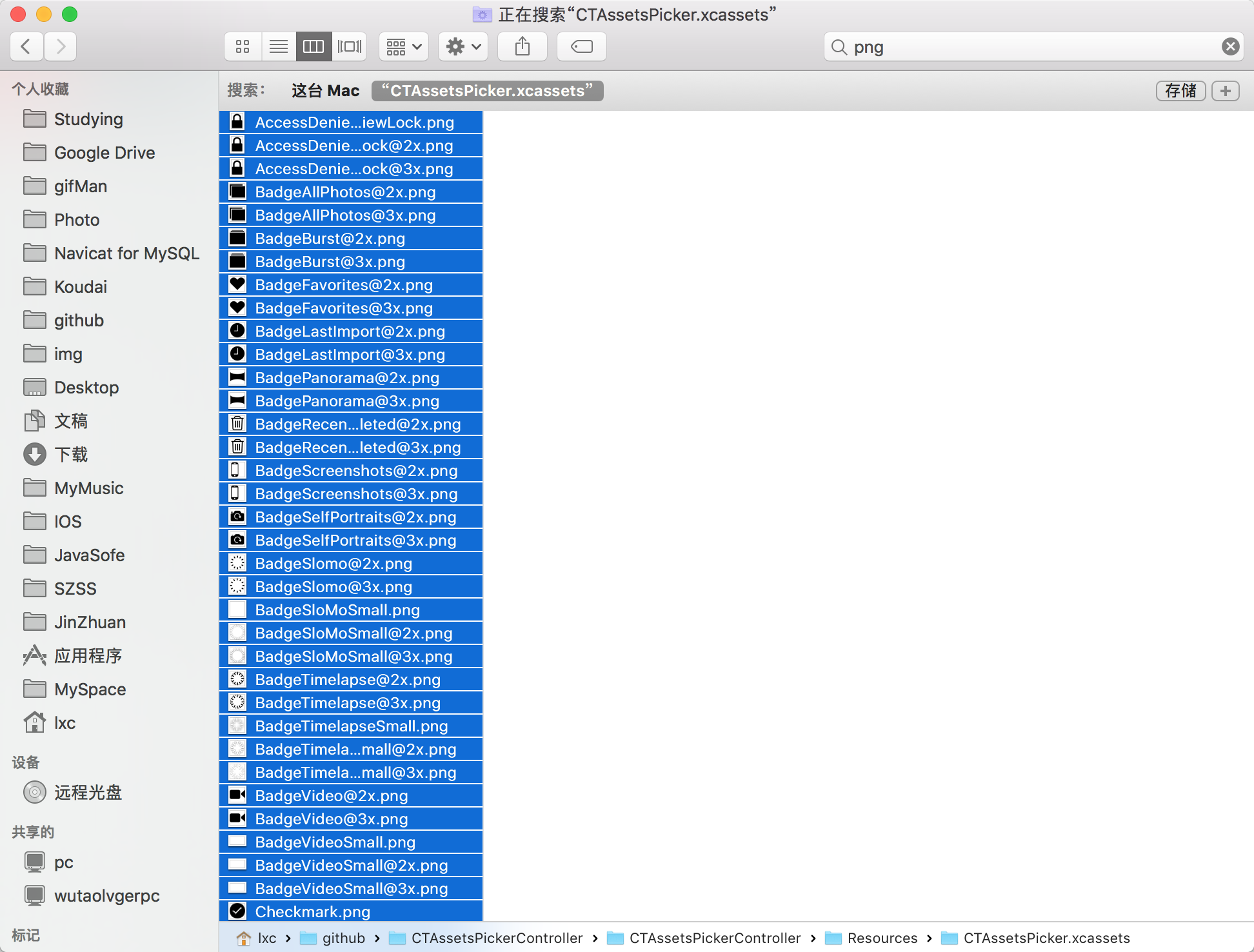Image resolution: width=1254 pixels, height=952 pixels.
Task: Switch to list view mode
Action: [279, 46]
